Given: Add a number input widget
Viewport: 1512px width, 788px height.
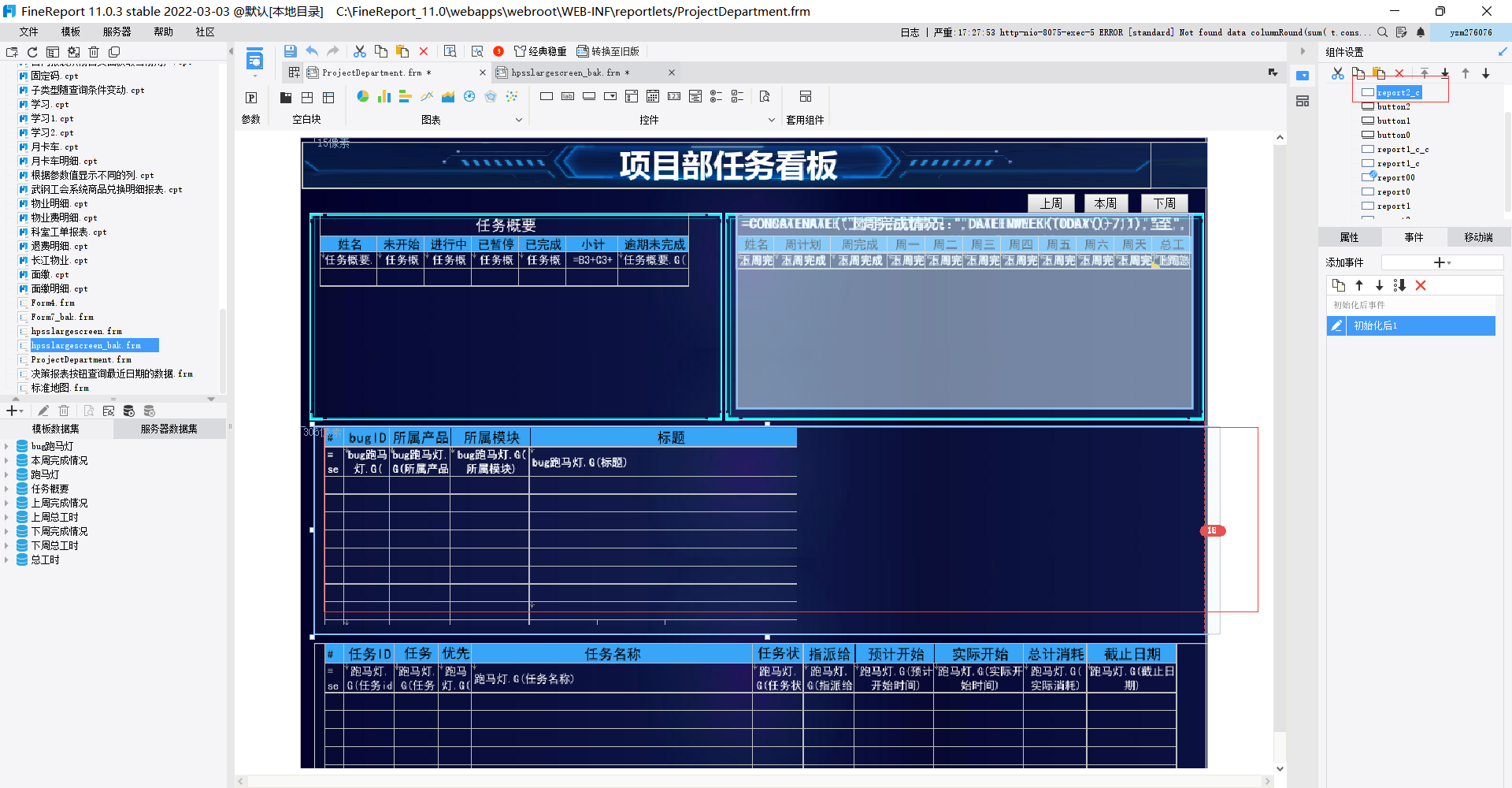Looking at the screenshot, I should 674,96.
